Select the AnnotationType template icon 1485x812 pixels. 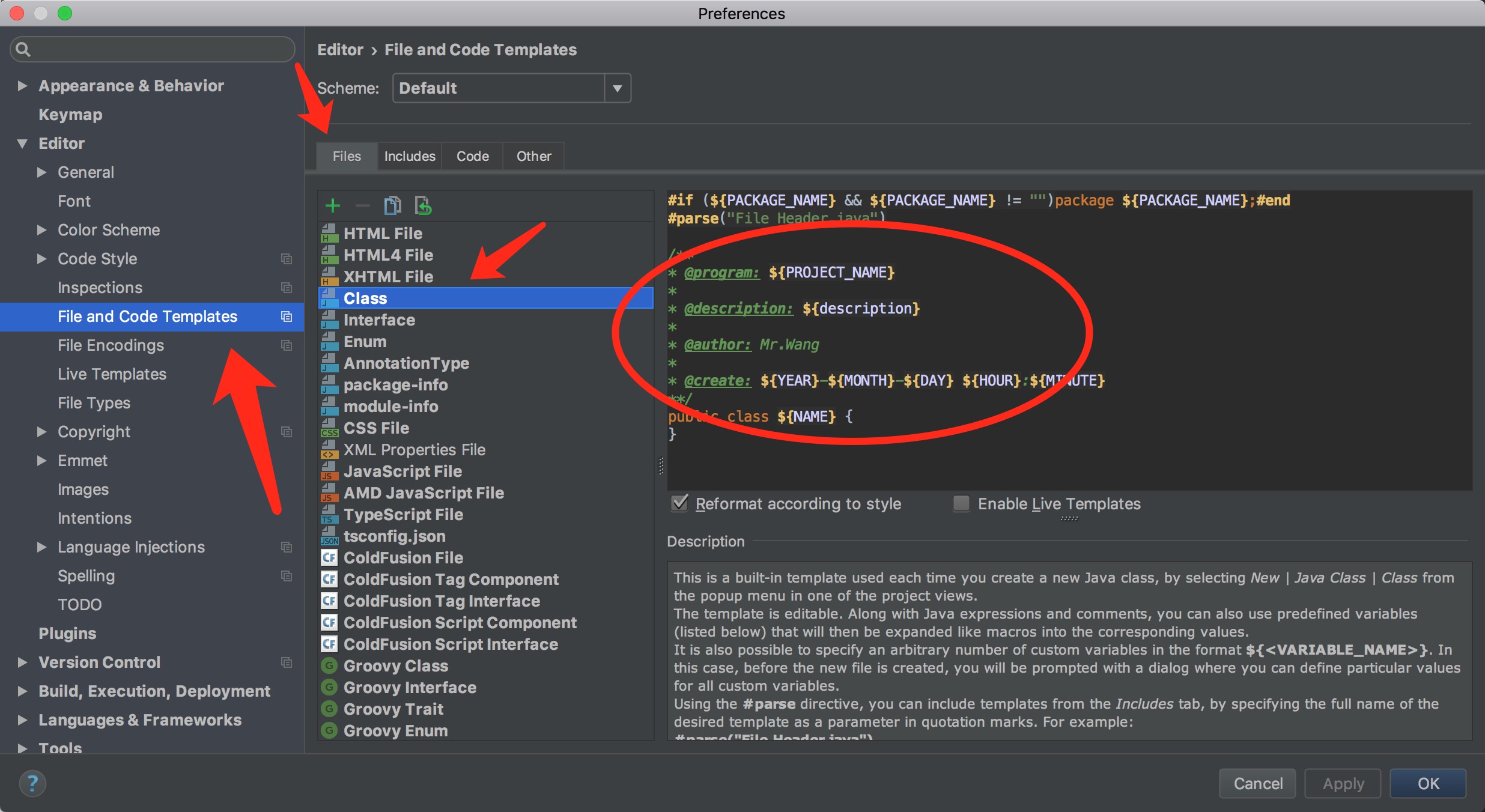point(329,363)
